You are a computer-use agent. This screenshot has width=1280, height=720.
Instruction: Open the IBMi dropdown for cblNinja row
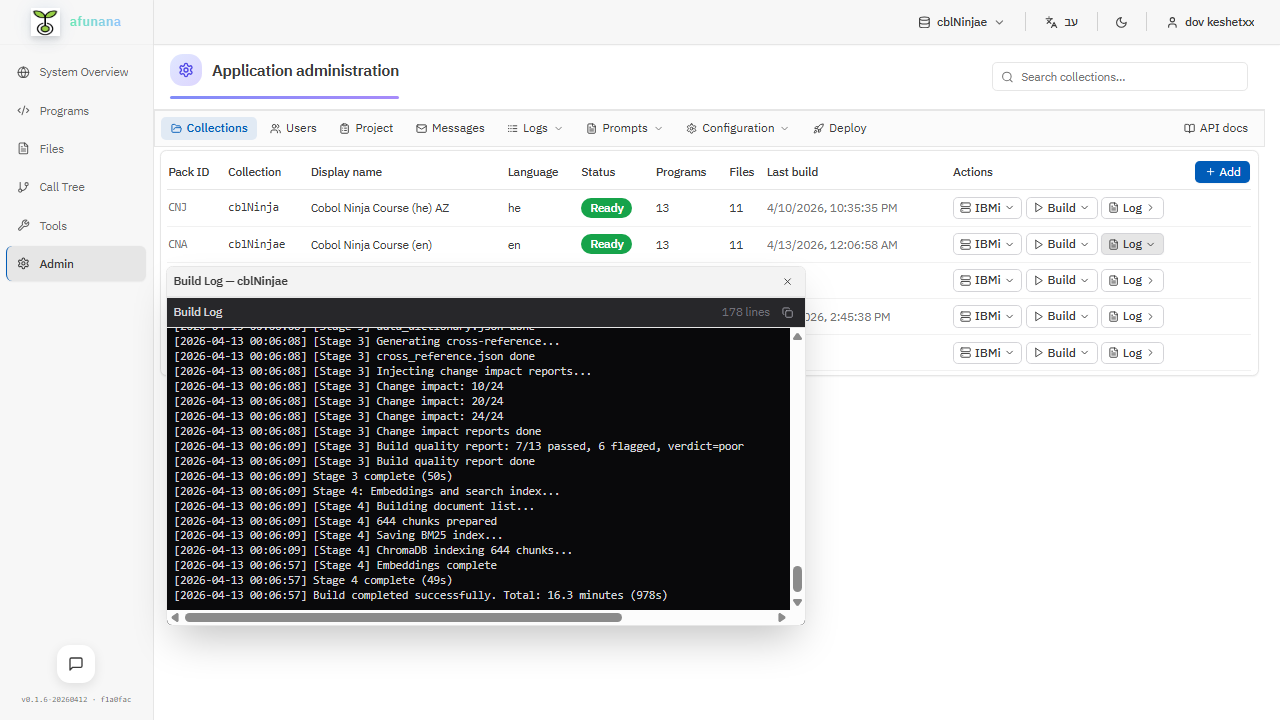tap(986, 207)
